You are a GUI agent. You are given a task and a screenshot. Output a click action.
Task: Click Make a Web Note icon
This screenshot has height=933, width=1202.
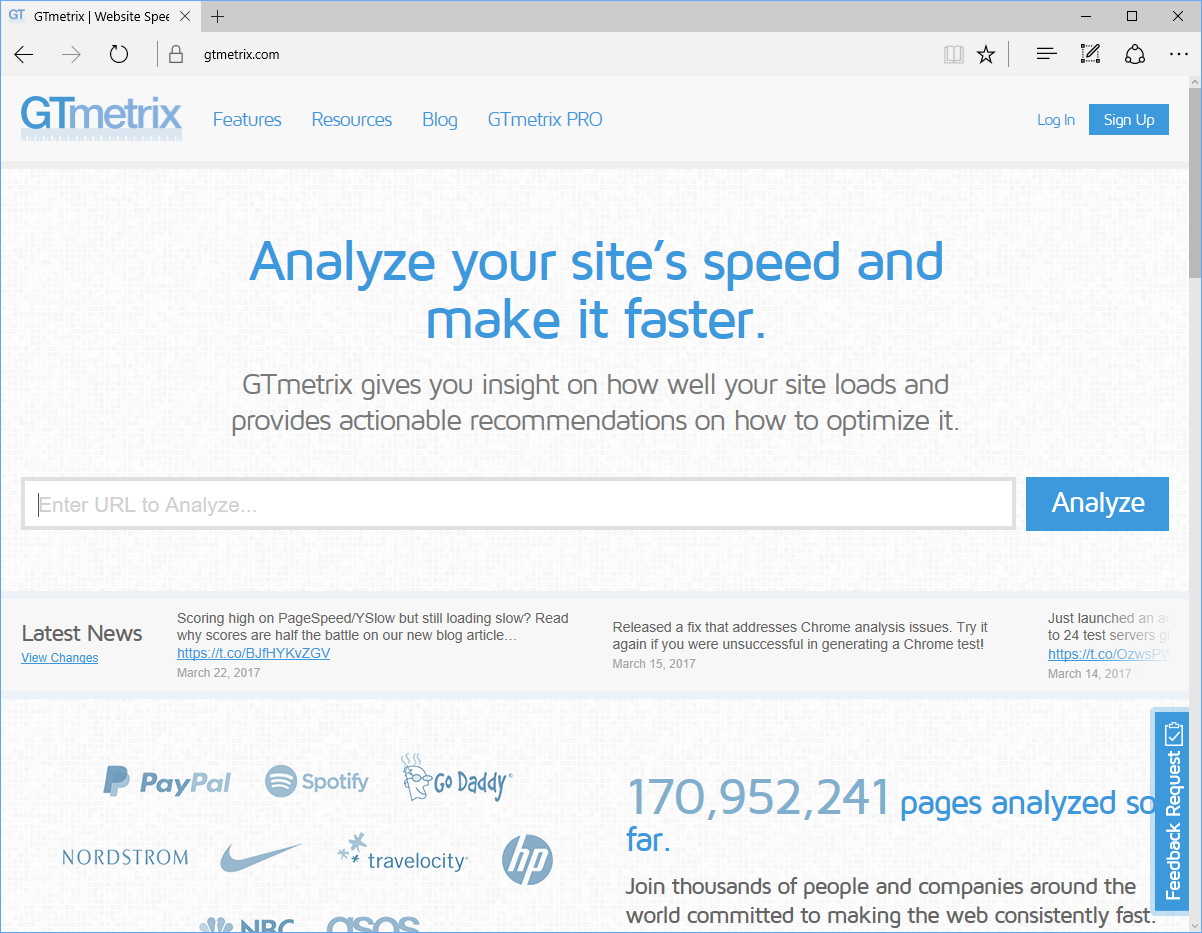(x=1090, y=55)
